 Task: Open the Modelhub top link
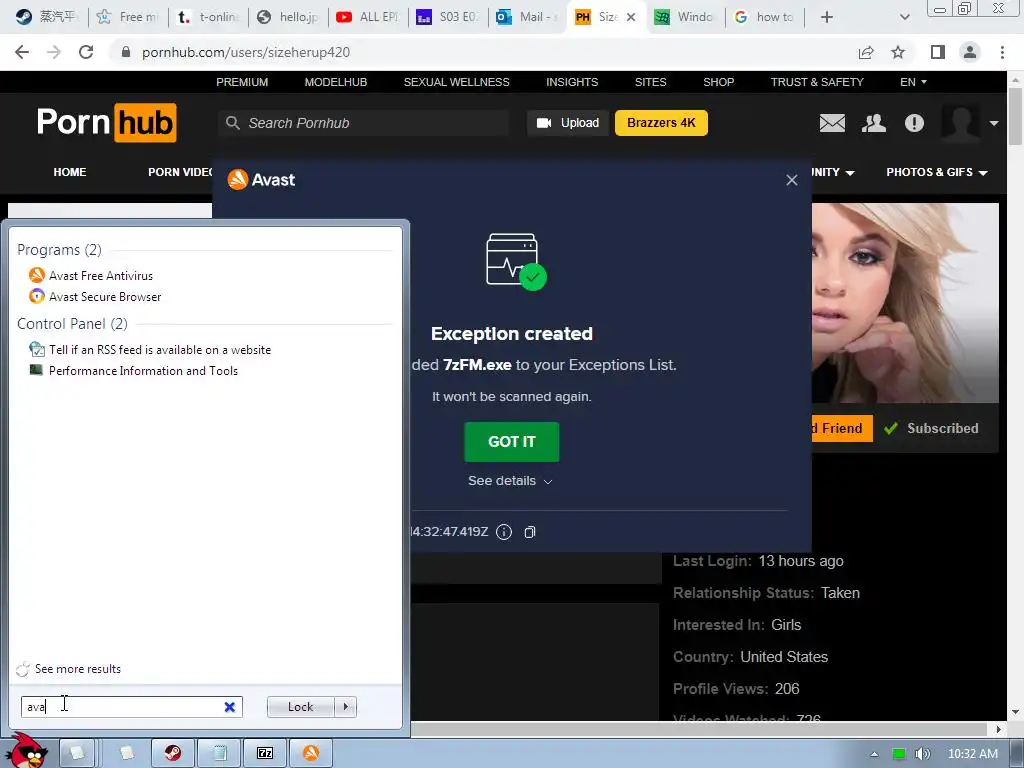tap(336, 82)
